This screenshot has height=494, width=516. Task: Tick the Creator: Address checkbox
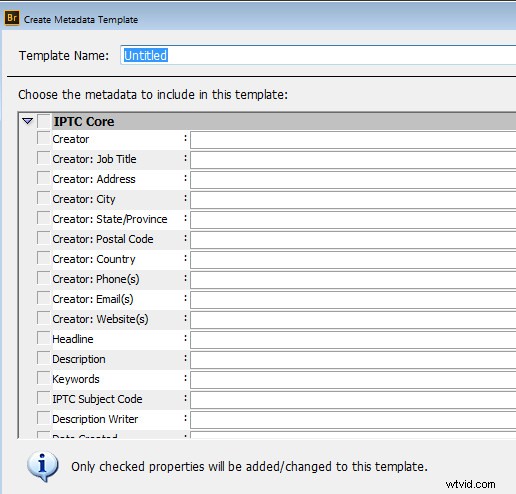44,178
